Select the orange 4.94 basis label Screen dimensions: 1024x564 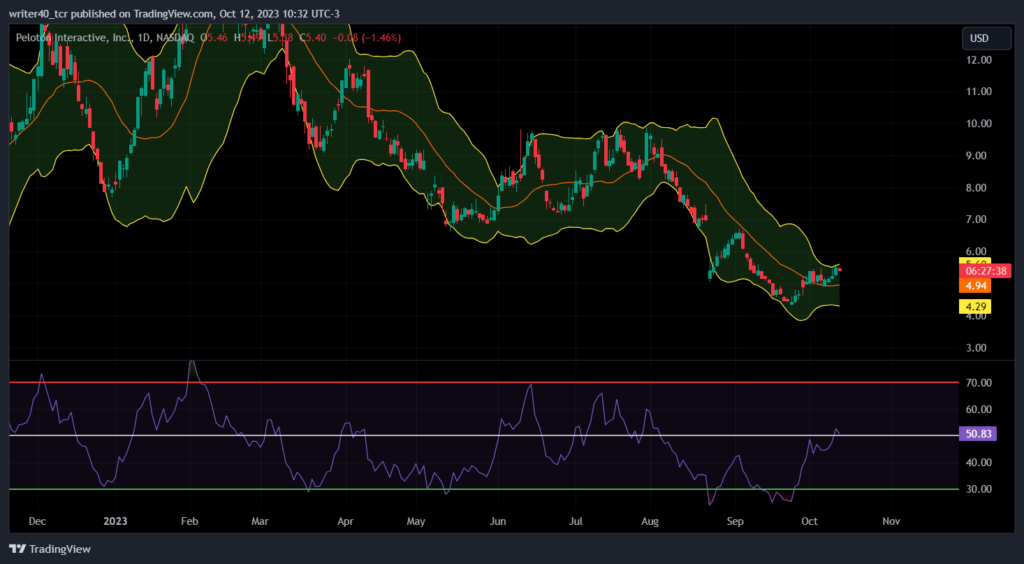coord(974,285)
